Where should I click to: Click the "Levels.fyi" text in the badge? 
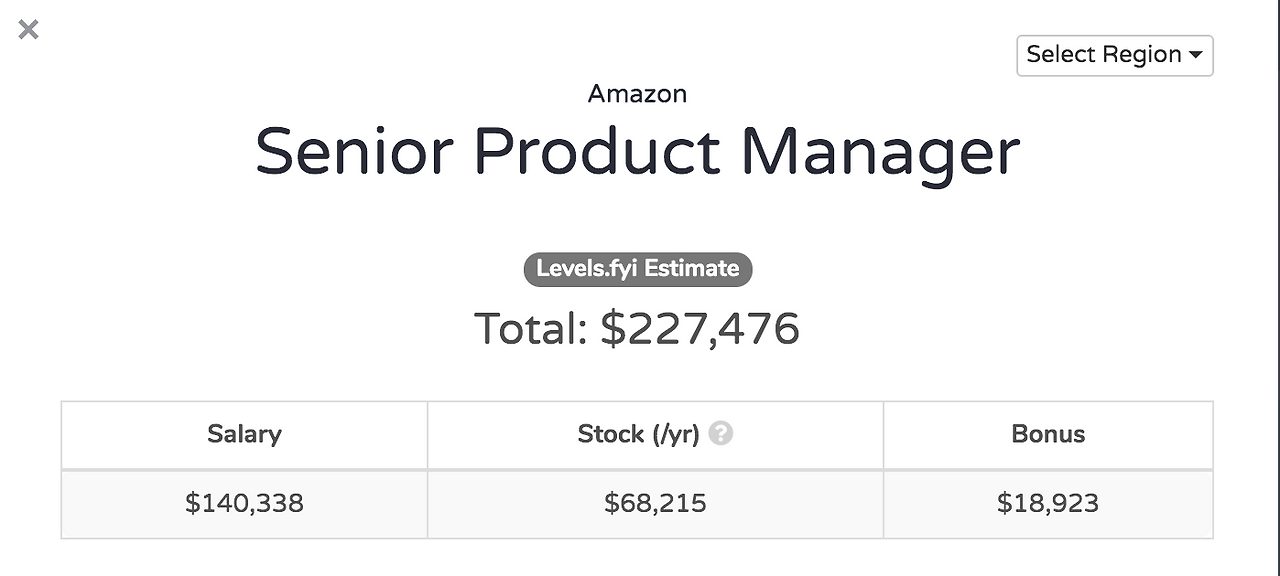point(586,269)
